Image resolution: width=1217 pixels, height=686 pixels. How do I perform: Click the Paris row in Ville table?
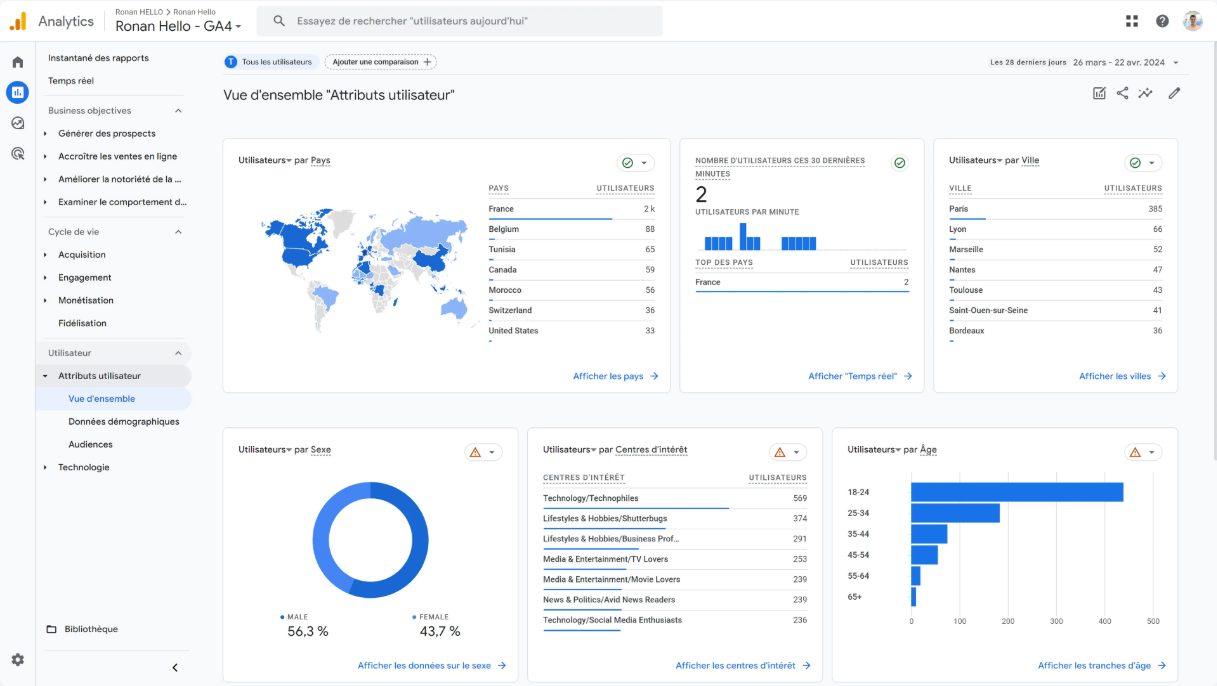1055,209
